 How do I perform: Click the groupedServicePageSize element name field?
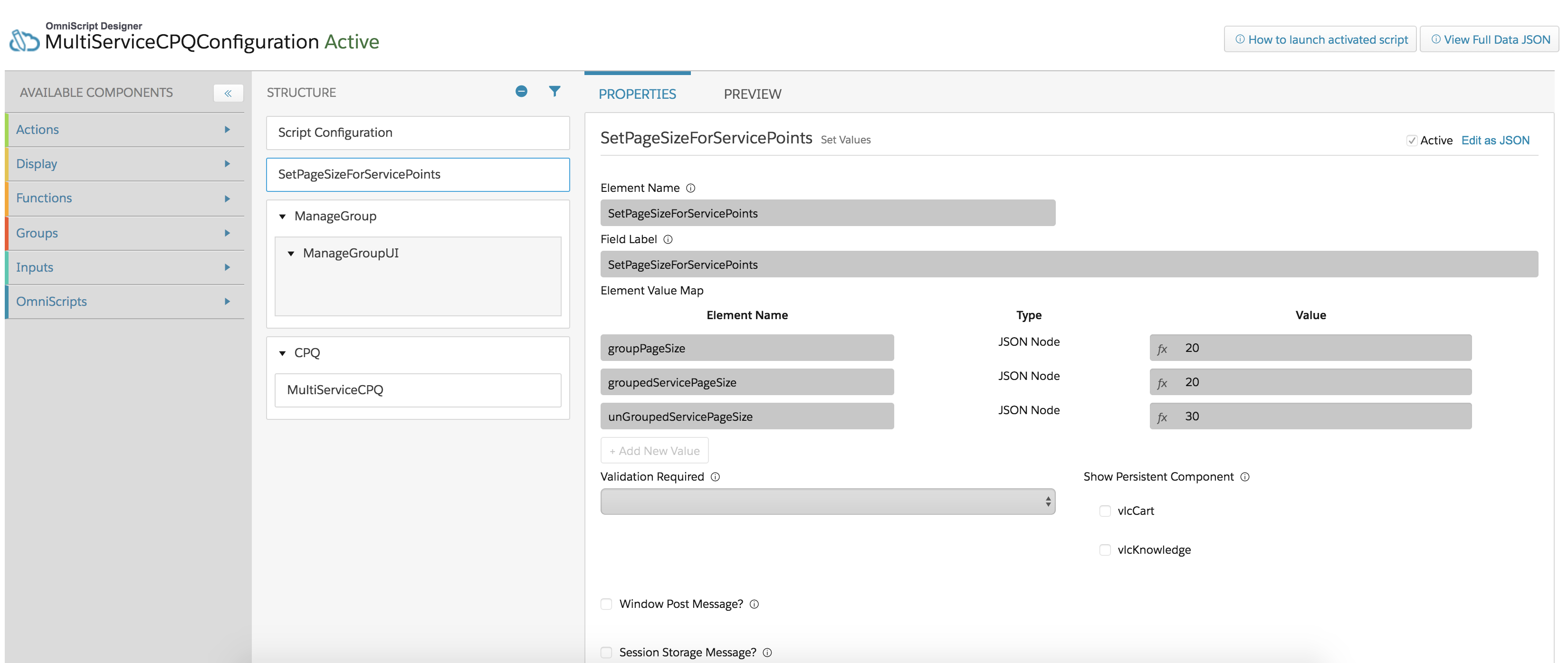(x=747, y=383)
